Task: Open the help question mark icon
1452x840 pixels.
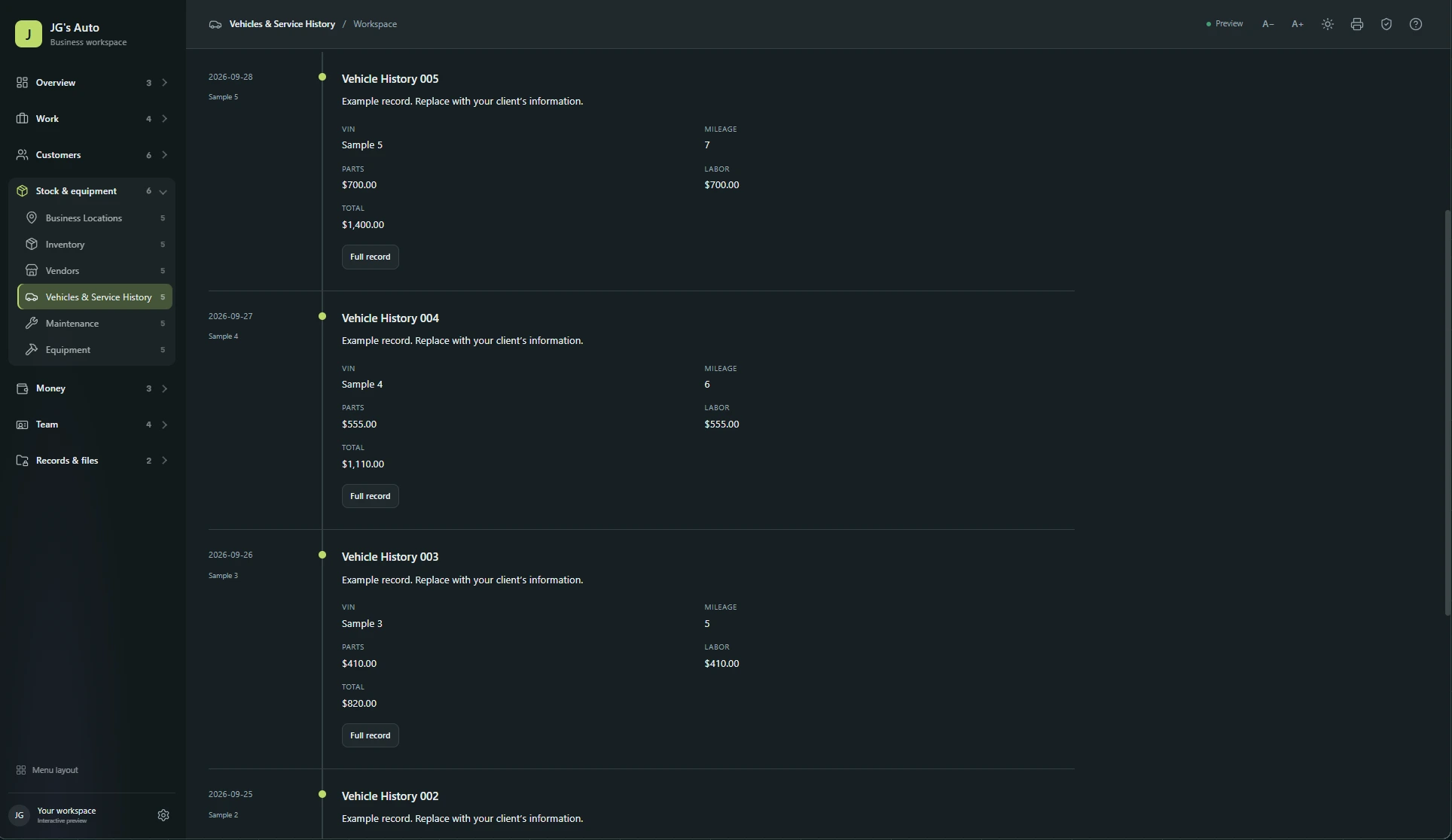Action: tap(1415, 24)
